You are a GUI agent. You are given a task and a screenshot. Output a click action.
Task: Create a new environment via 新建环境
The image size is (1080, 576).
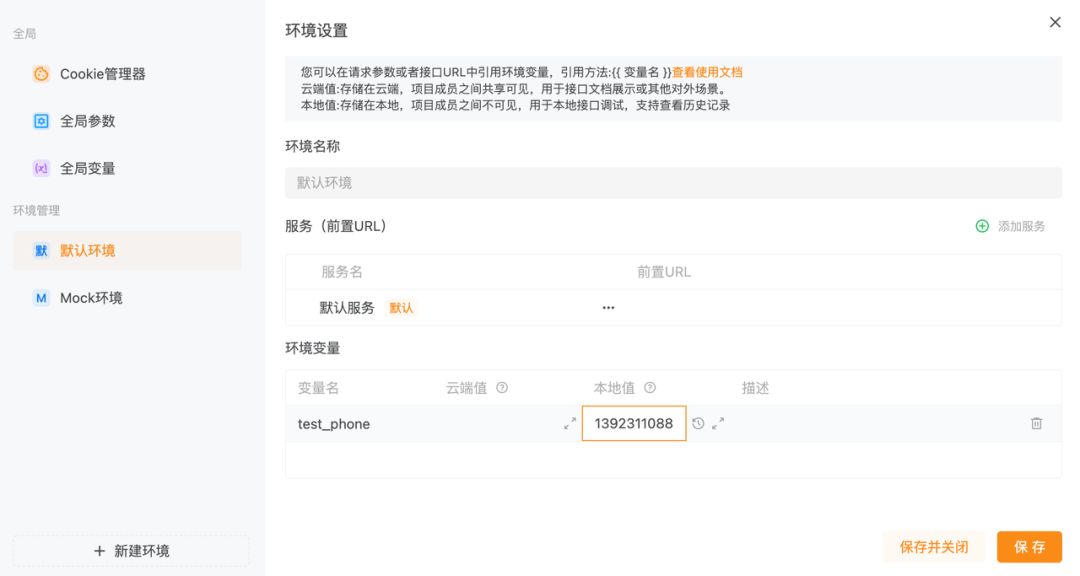(x=130, y=550)
